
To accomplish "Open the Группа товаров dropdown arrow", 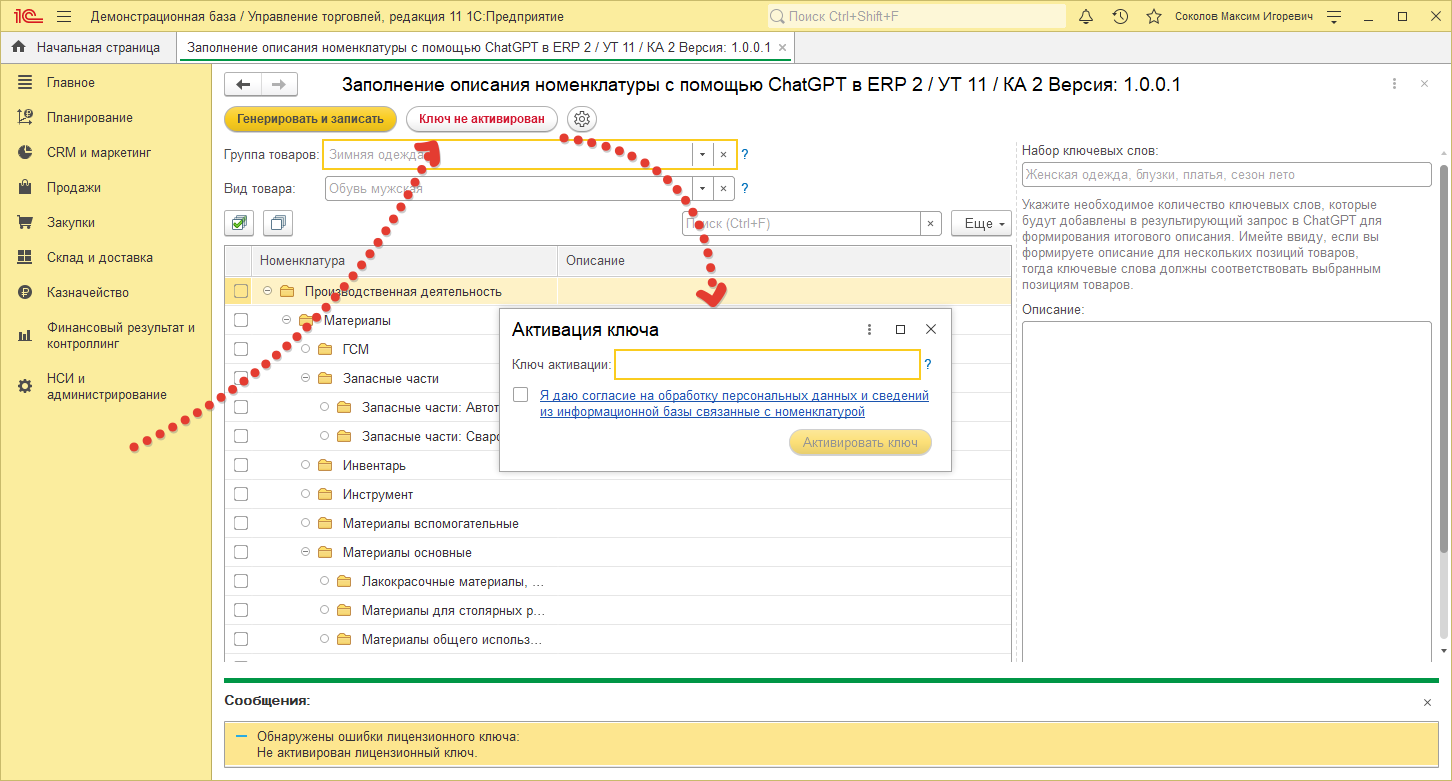I will point(702,154).
